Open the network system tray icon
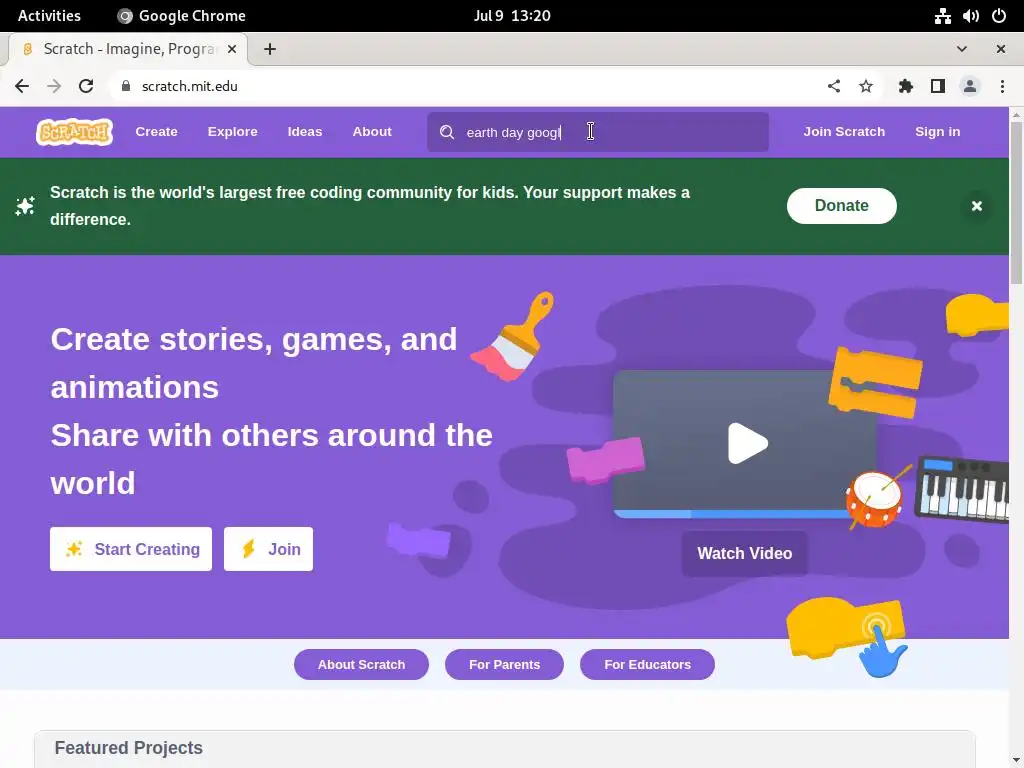 (942, 16)
